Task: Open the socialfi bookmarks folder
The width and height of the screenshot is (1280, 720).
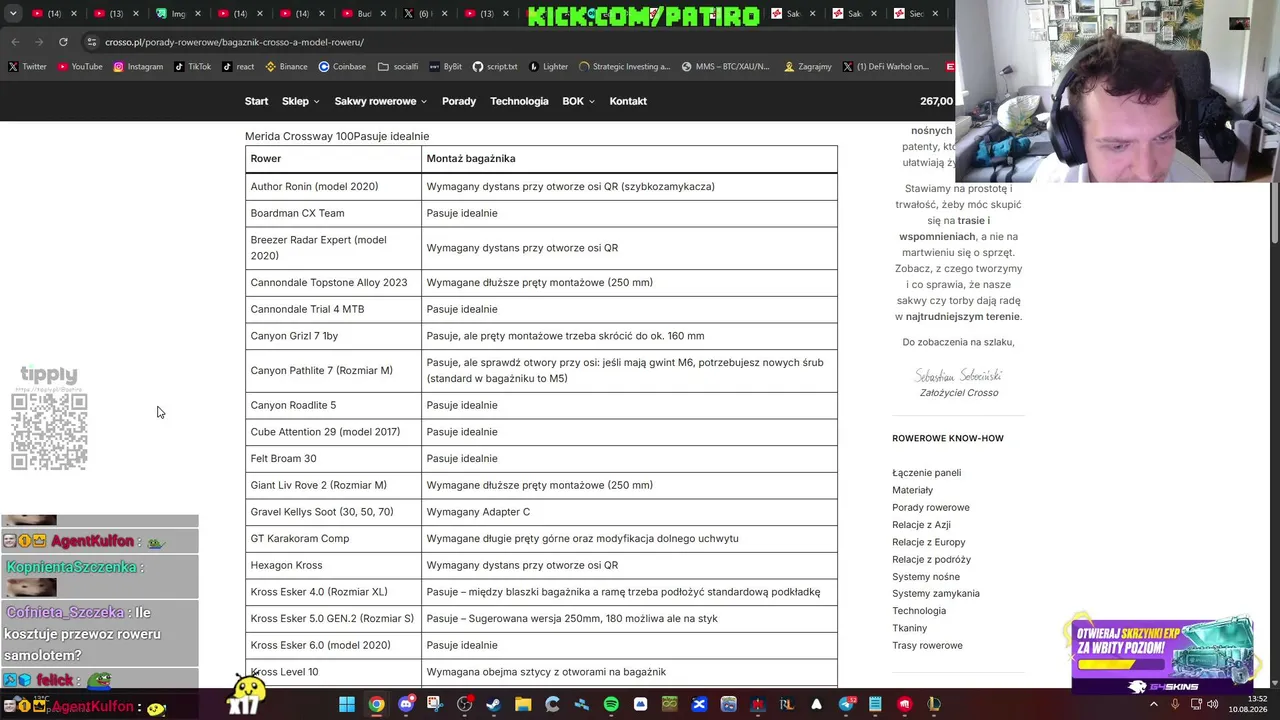Action: 398,67
